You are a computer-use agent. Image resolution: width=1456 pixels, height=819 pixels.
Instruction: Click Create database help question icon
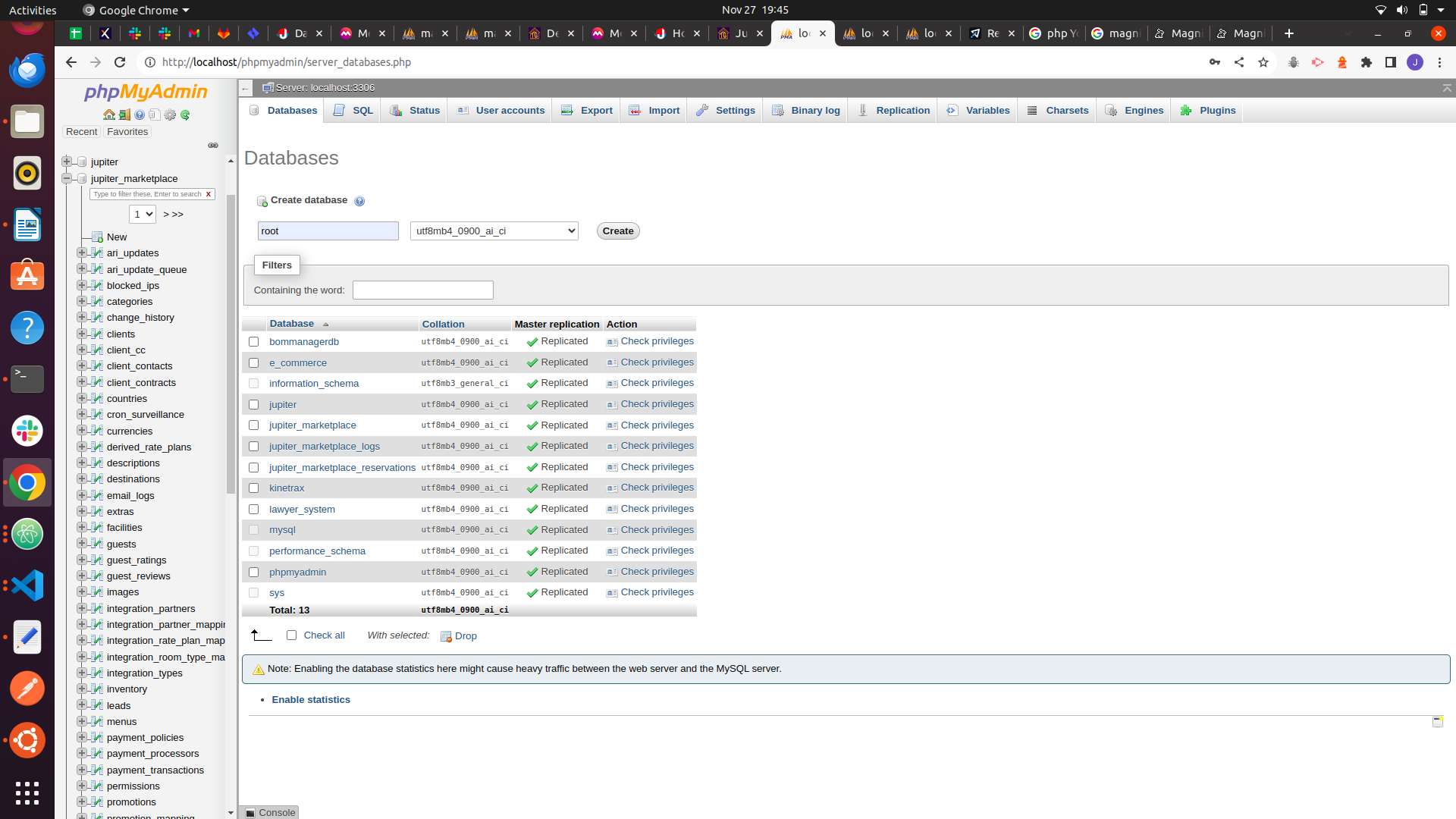click(x=359, y=201)
